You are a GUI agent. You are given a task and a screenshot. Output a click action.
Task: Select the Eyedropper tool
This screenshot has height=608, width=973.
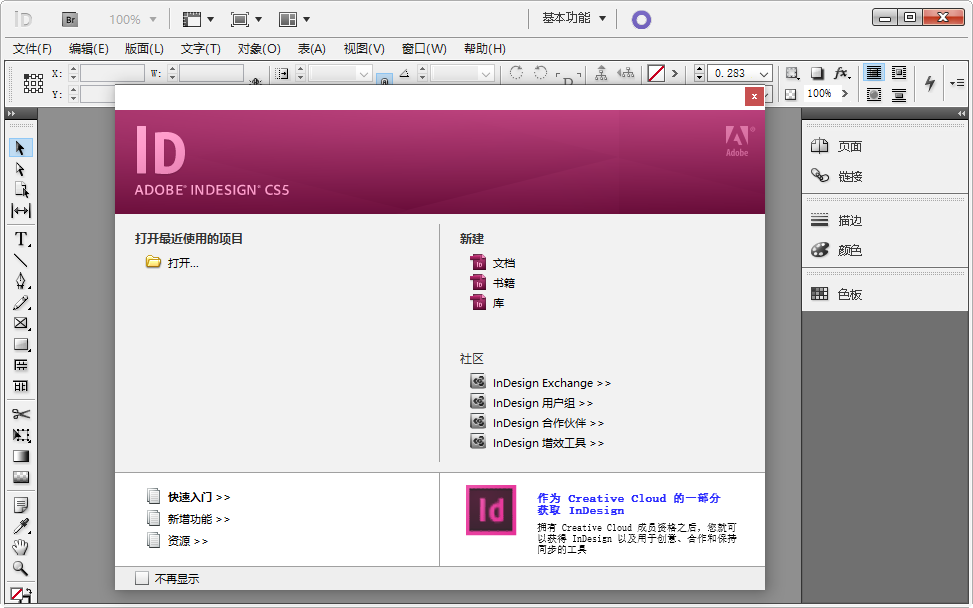pyautogui.click(x=20, y=526)
